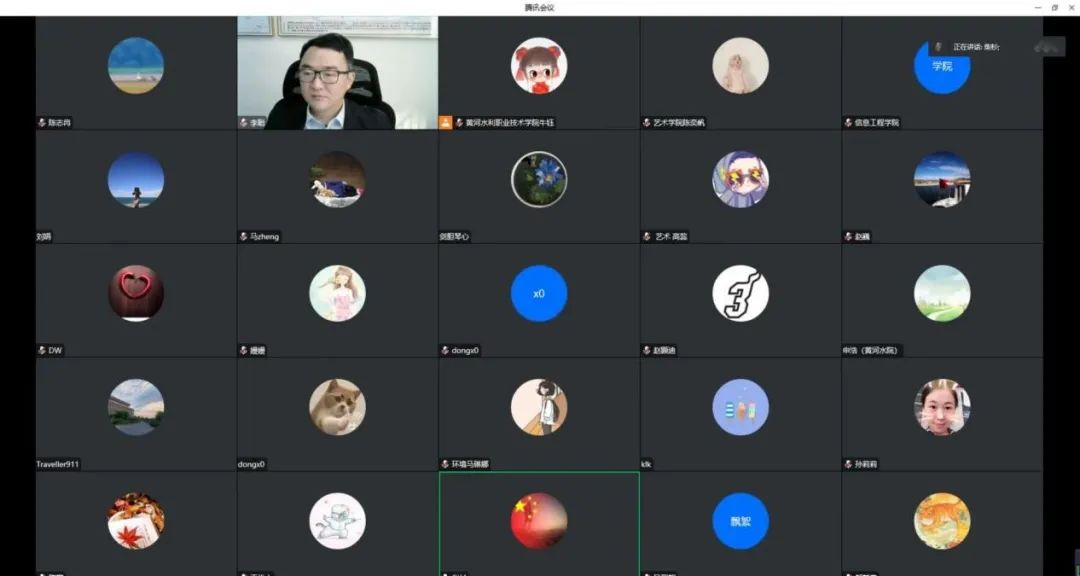Click the orange host icon beside 黄河水利职业技术学院

(445, 122)
